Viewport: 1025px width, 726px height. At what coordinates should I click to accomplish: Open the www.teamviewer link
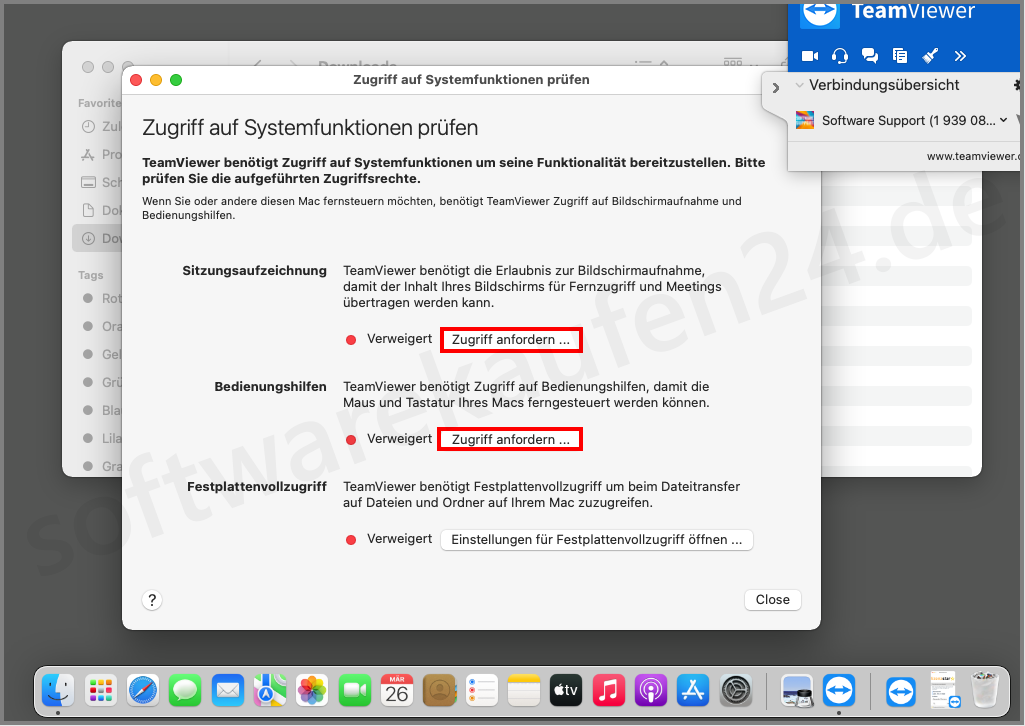click(972, 156)
